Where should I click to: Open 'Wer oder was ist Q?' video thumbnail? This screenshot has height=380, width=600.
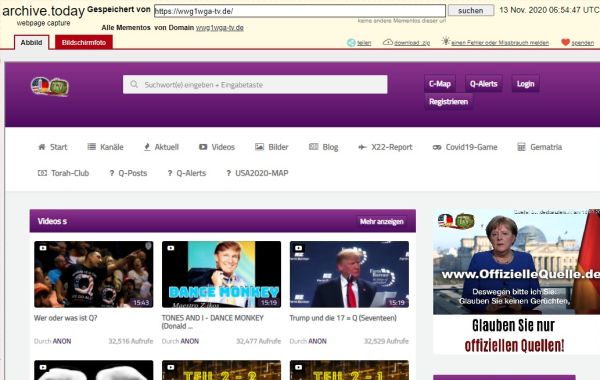point(93,274)
